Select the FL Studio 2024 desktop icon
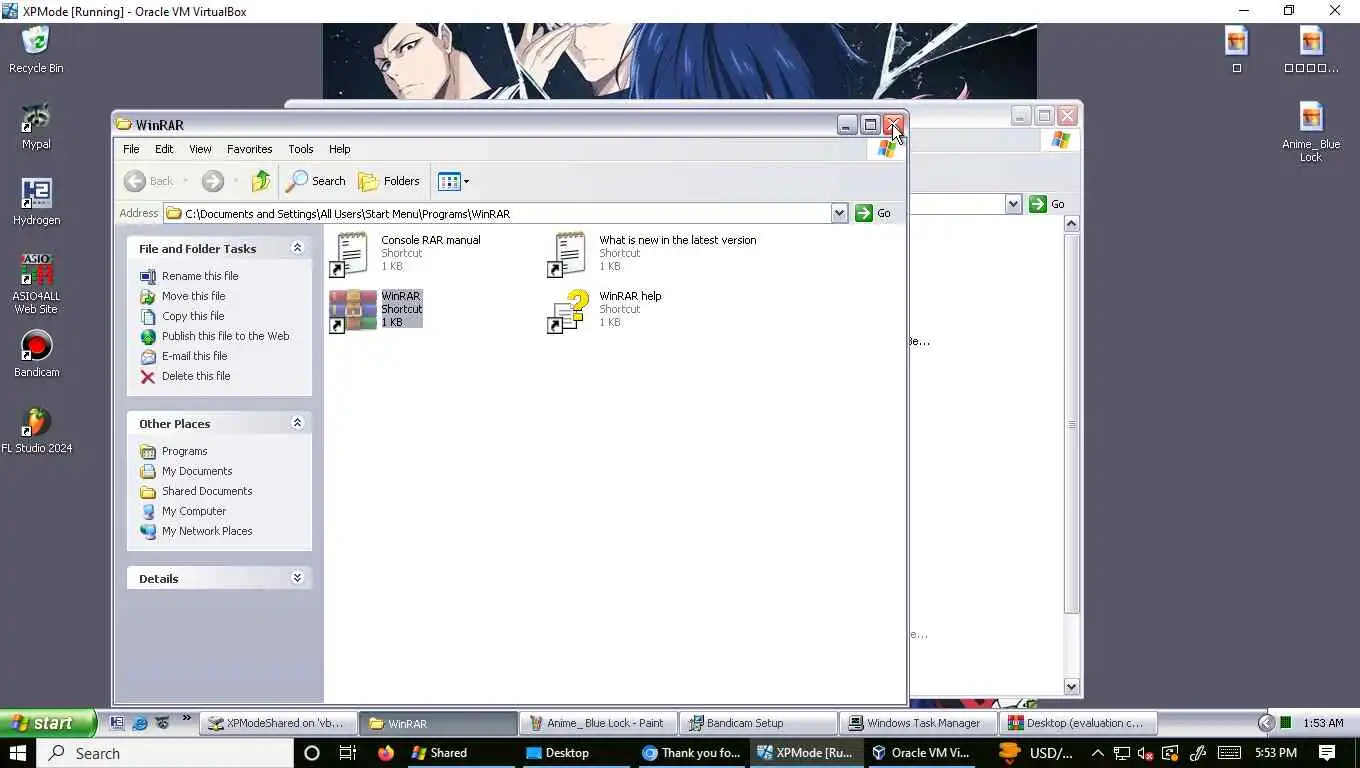The image size is (1360, 768). (x=36, y=430)
